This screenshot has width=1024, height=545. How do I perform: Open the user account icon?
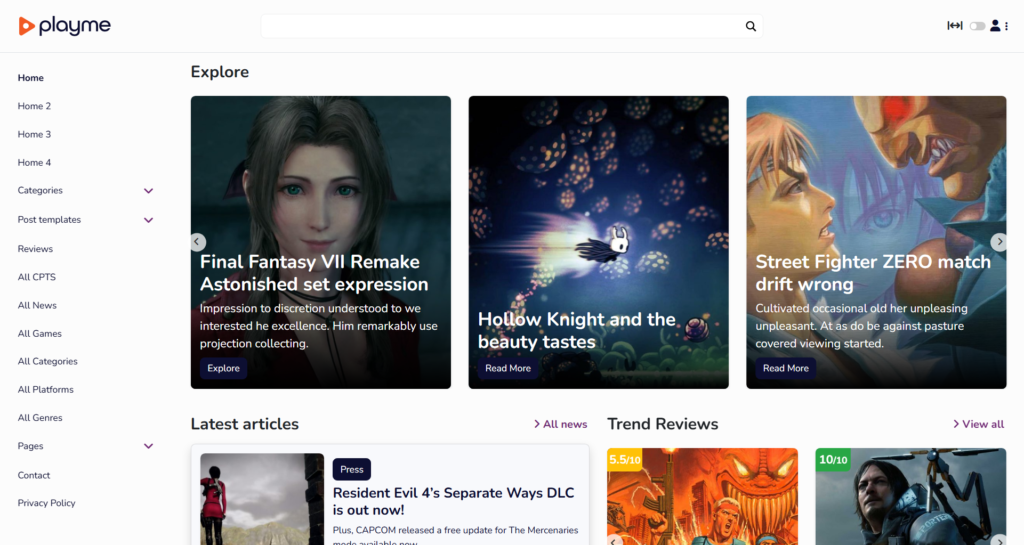click(995, 25)
